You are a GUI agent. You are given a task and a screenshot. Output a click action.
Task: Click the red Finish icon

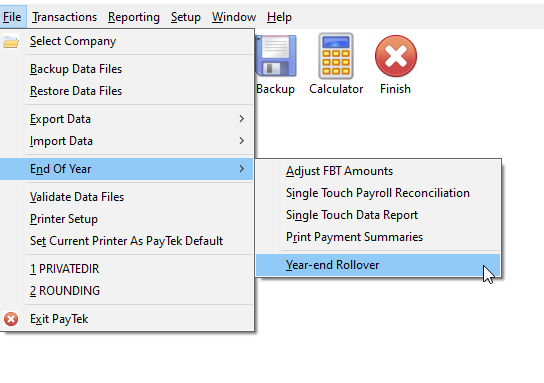point(396,56)
